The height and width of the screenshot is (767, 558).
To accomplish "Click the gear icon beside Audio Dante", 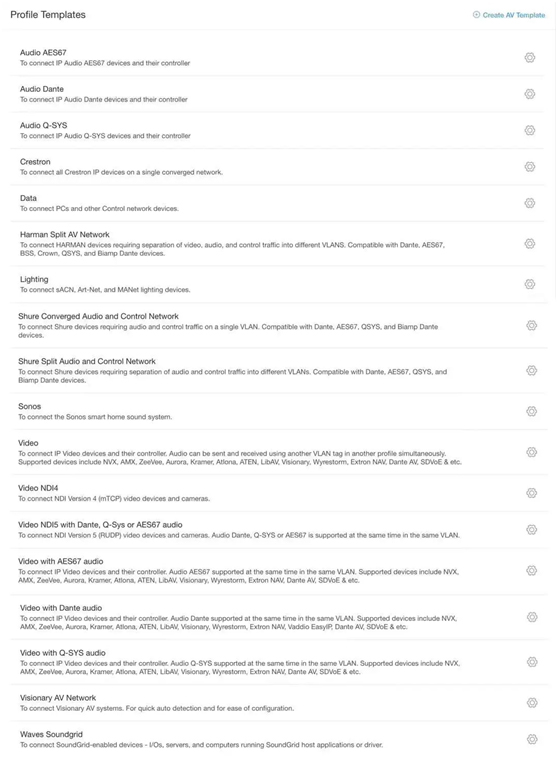I will coord(530,94).
